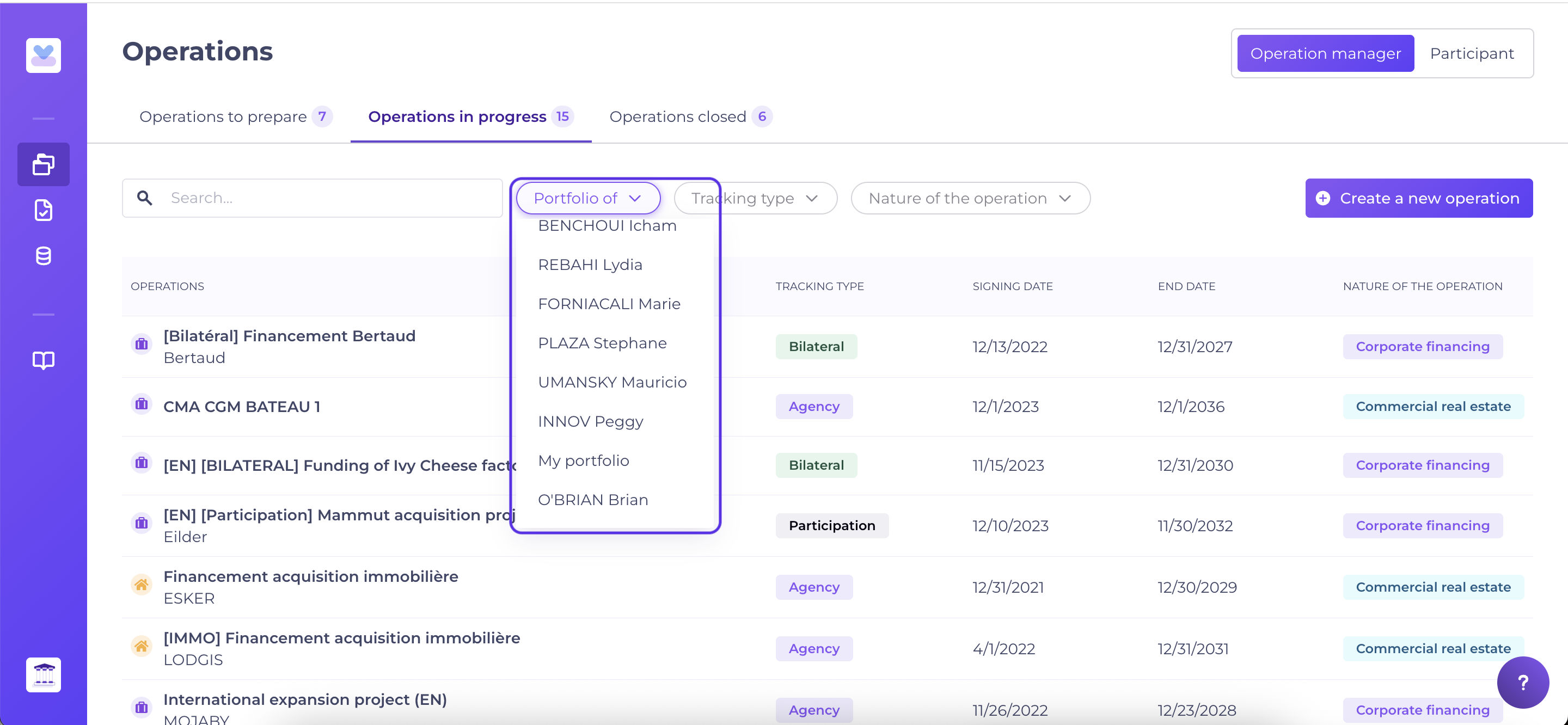Image resolution: width=1568 pixels, height=725 pixels.
Task: Go to Operations to prepare tab
Action: click(236, 116)
